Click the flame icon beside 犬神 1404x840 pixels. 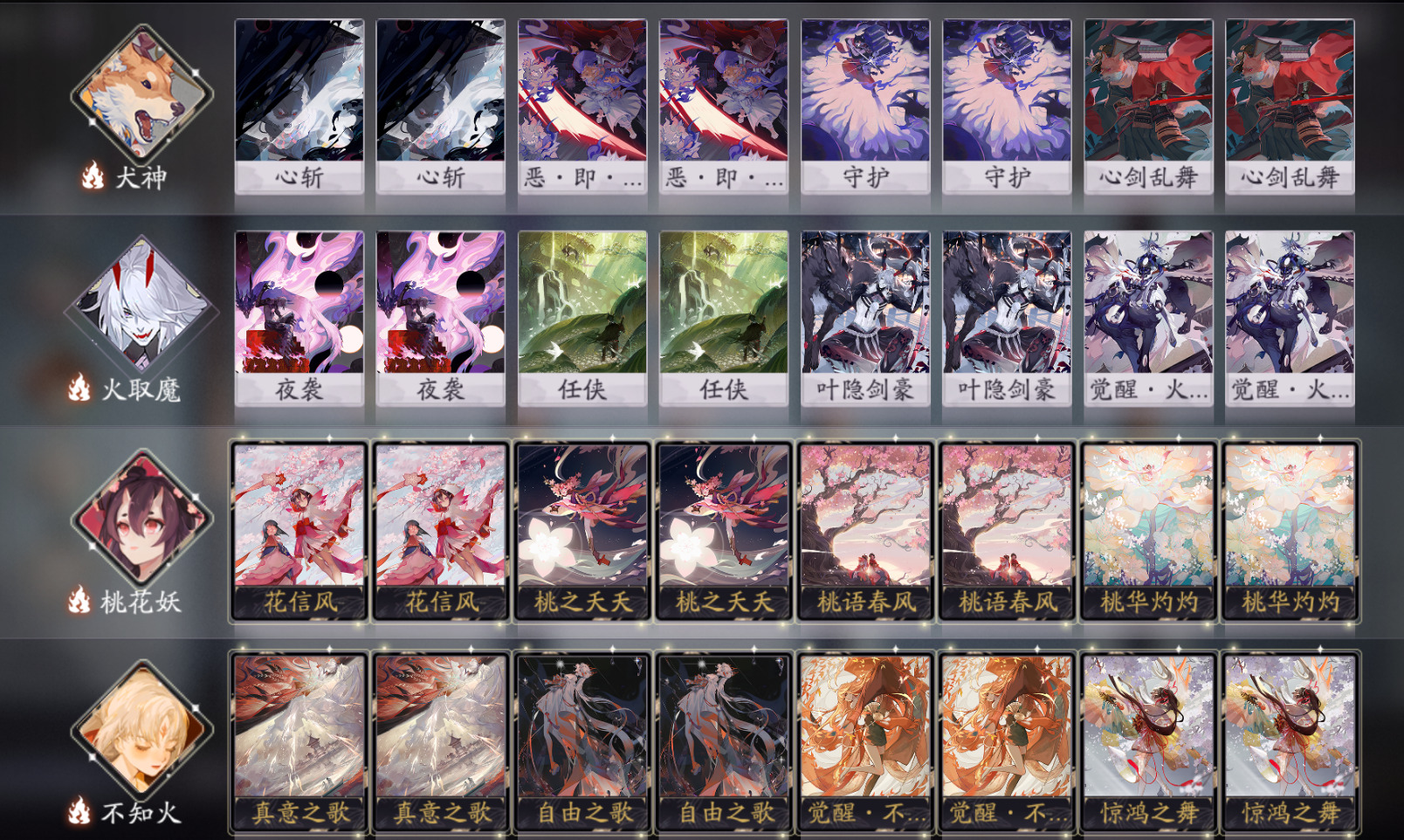tap(93, 176)
